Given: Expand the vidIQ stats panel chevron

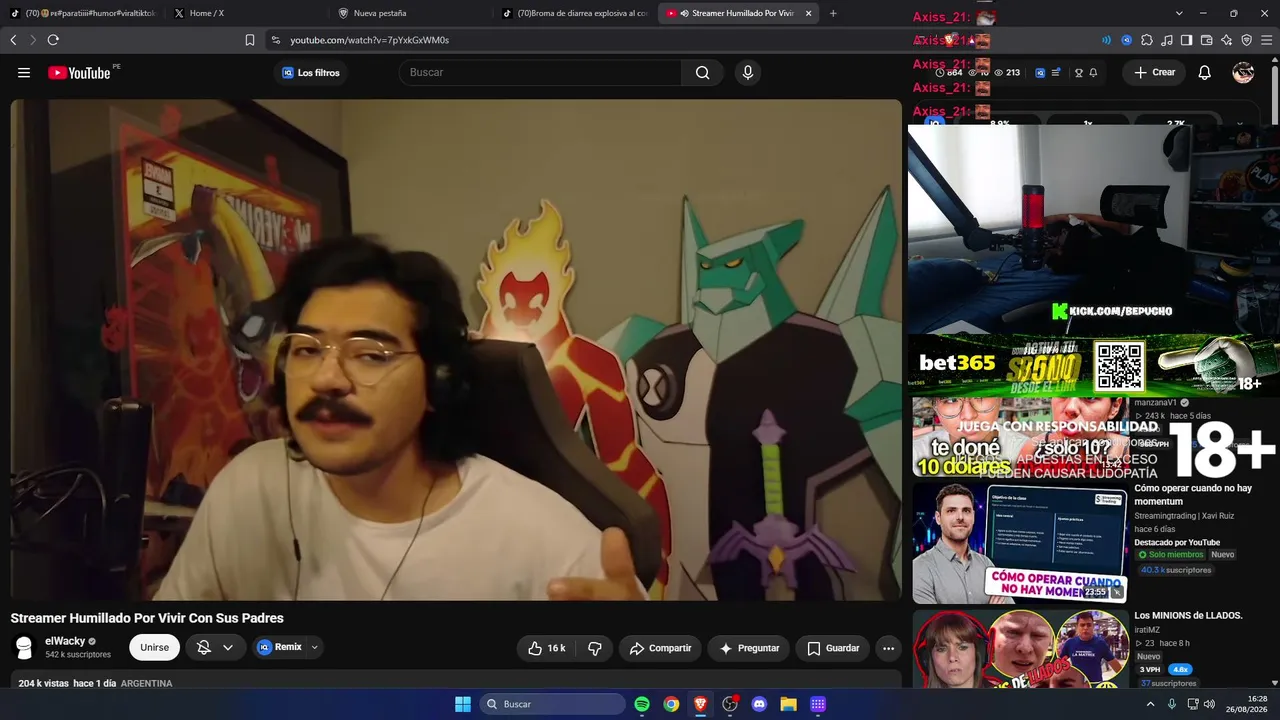Looking at the screenshot, I should tap(1240, 124).
